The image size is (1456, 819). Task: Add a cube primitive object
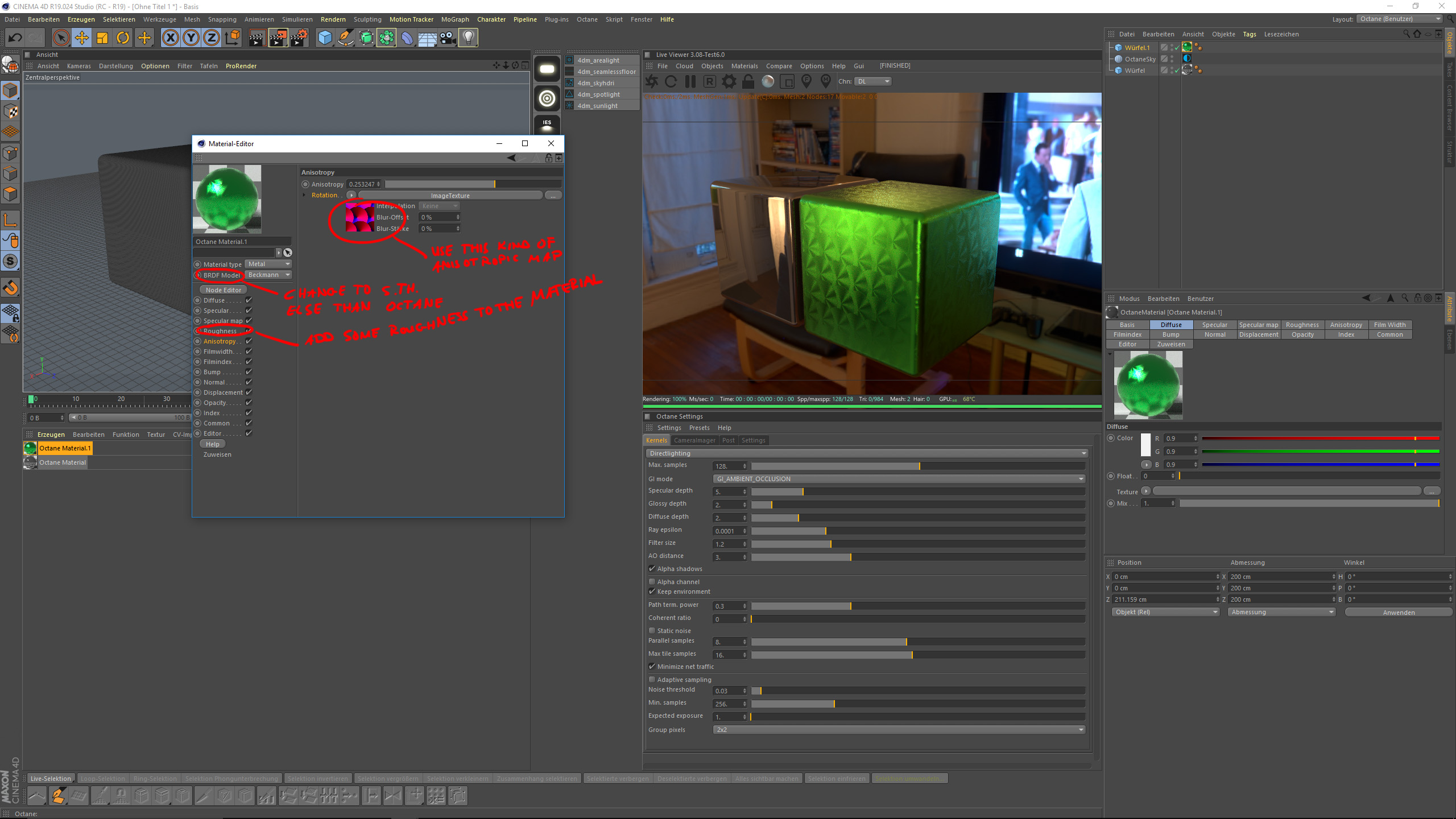325,38
